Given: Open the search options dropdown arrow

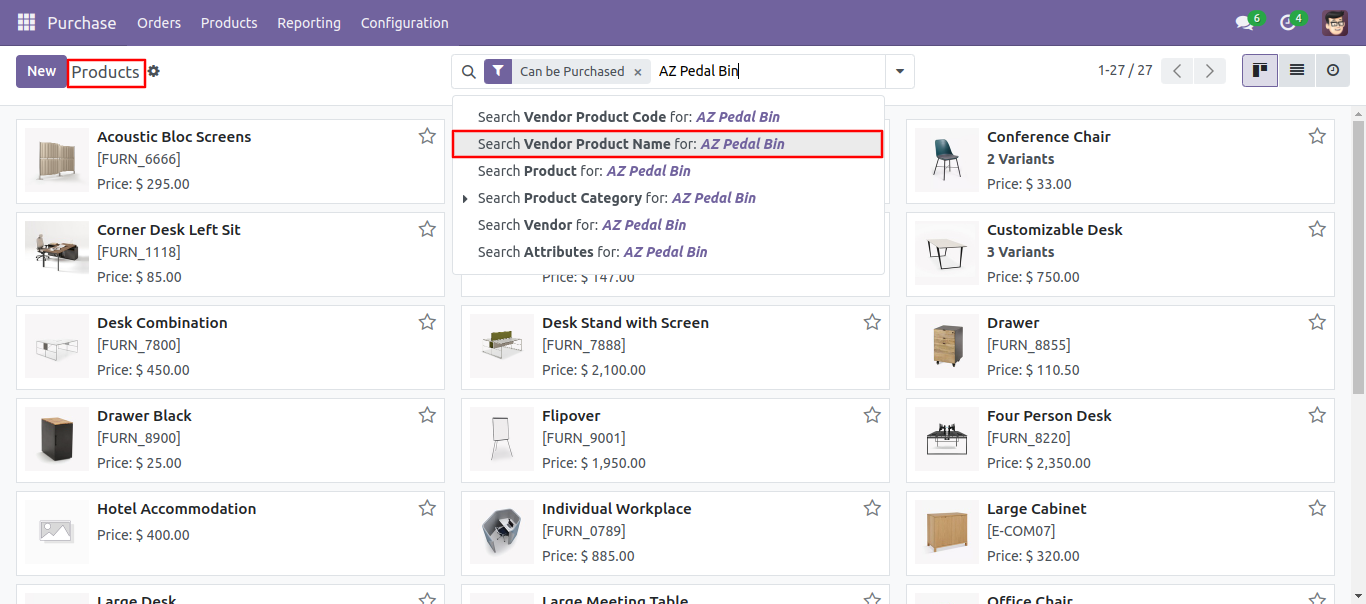Looking at the screenshot, I should [x=900, y=72].
